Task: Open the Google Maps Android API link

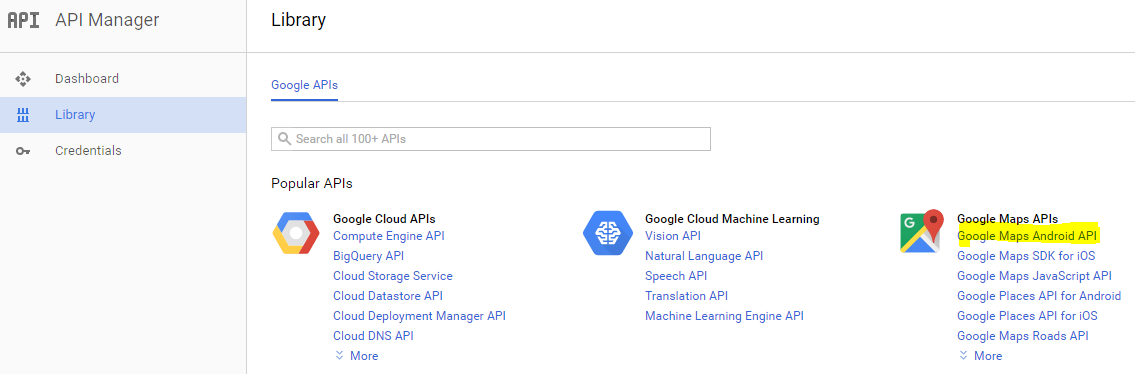Action: tap(1027, 236)
